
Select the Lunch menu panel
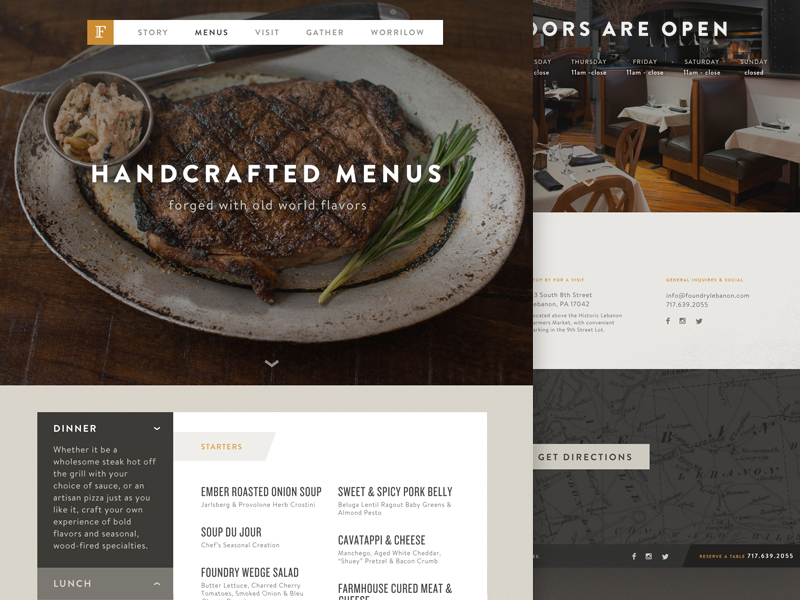click(105, 584)
